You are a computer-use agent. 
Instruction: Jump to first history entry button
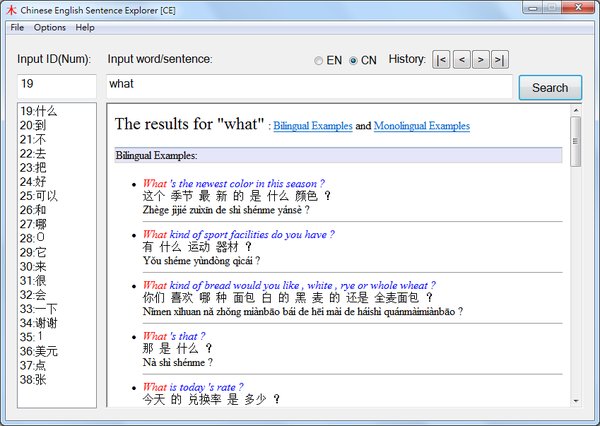(x=441, y=60)
